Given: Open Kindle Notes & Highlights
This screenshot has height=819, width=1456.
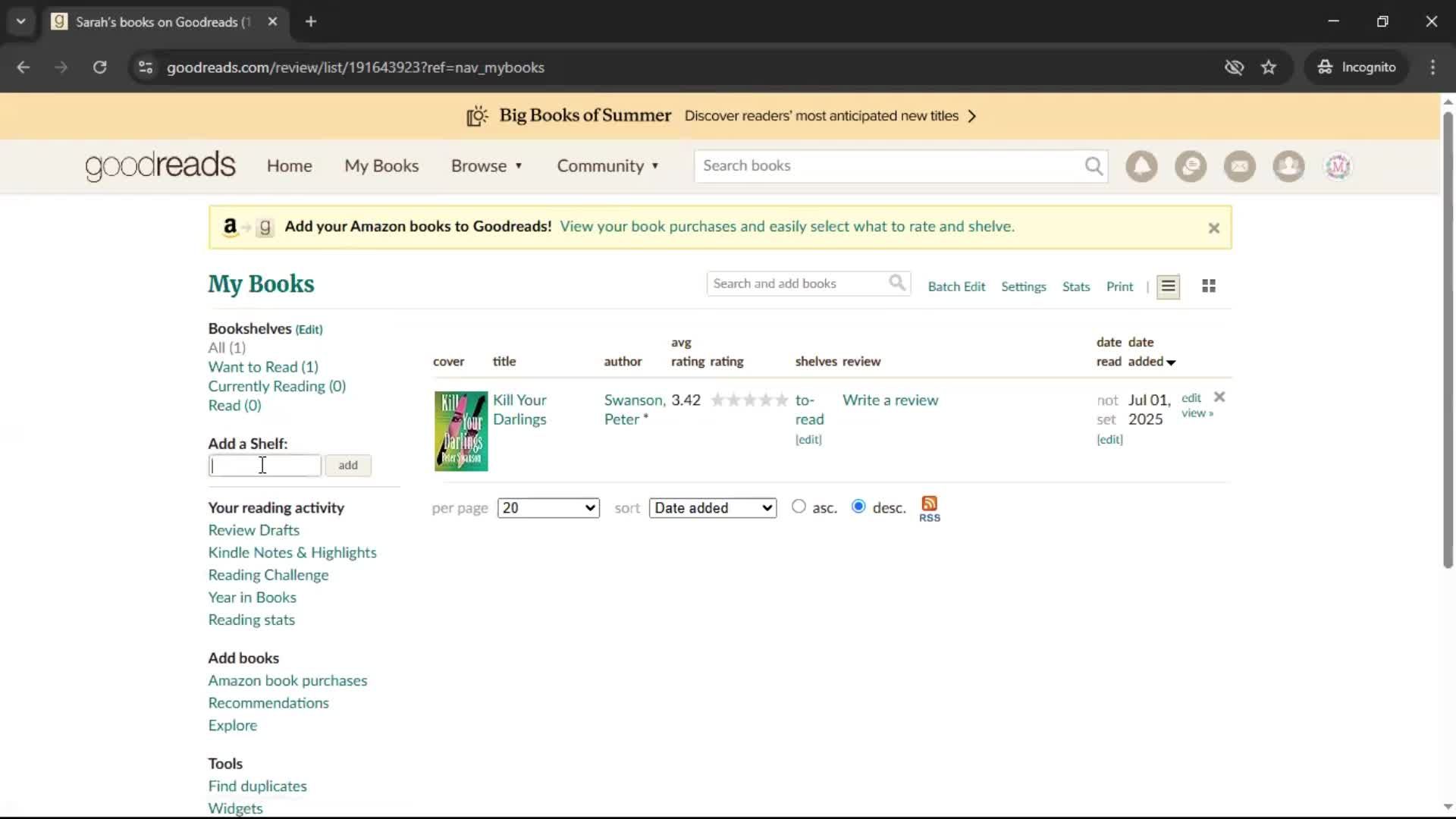Looking at the screenshot, I should pyautogui.click(x=292, y=553).
